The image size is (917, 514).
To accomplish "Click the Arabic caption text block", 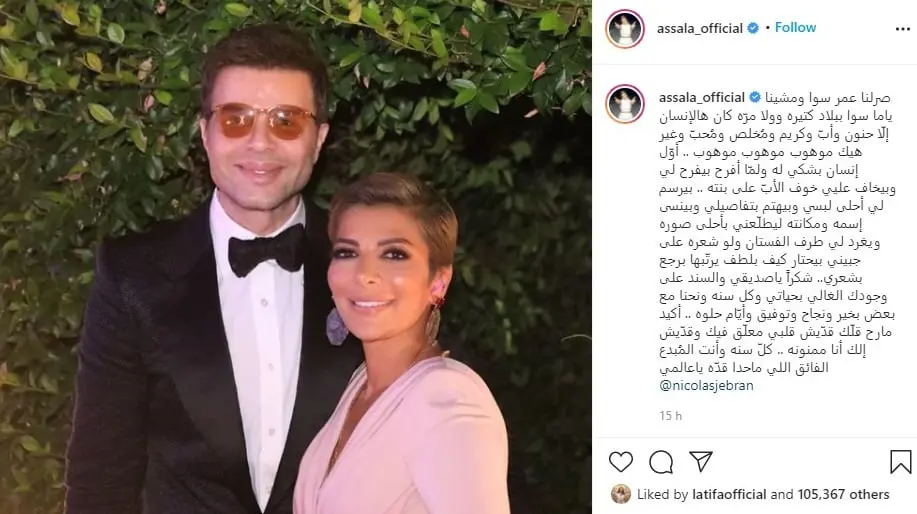I will pyautogui.click(x=777, y=234).
